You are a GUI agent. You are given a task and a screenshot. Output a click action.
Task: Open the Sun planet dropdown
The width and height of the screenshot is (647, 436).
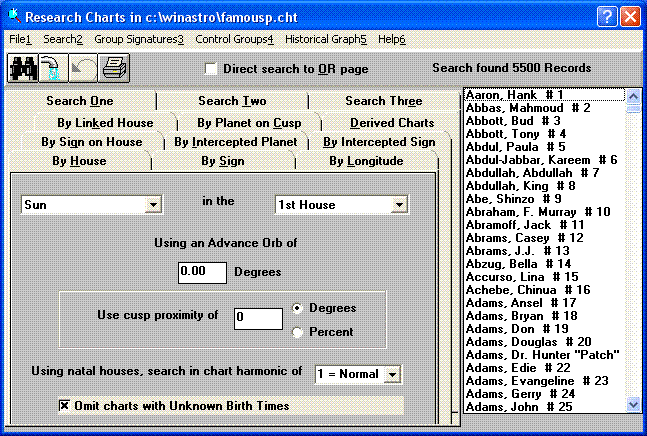[153, 205]
